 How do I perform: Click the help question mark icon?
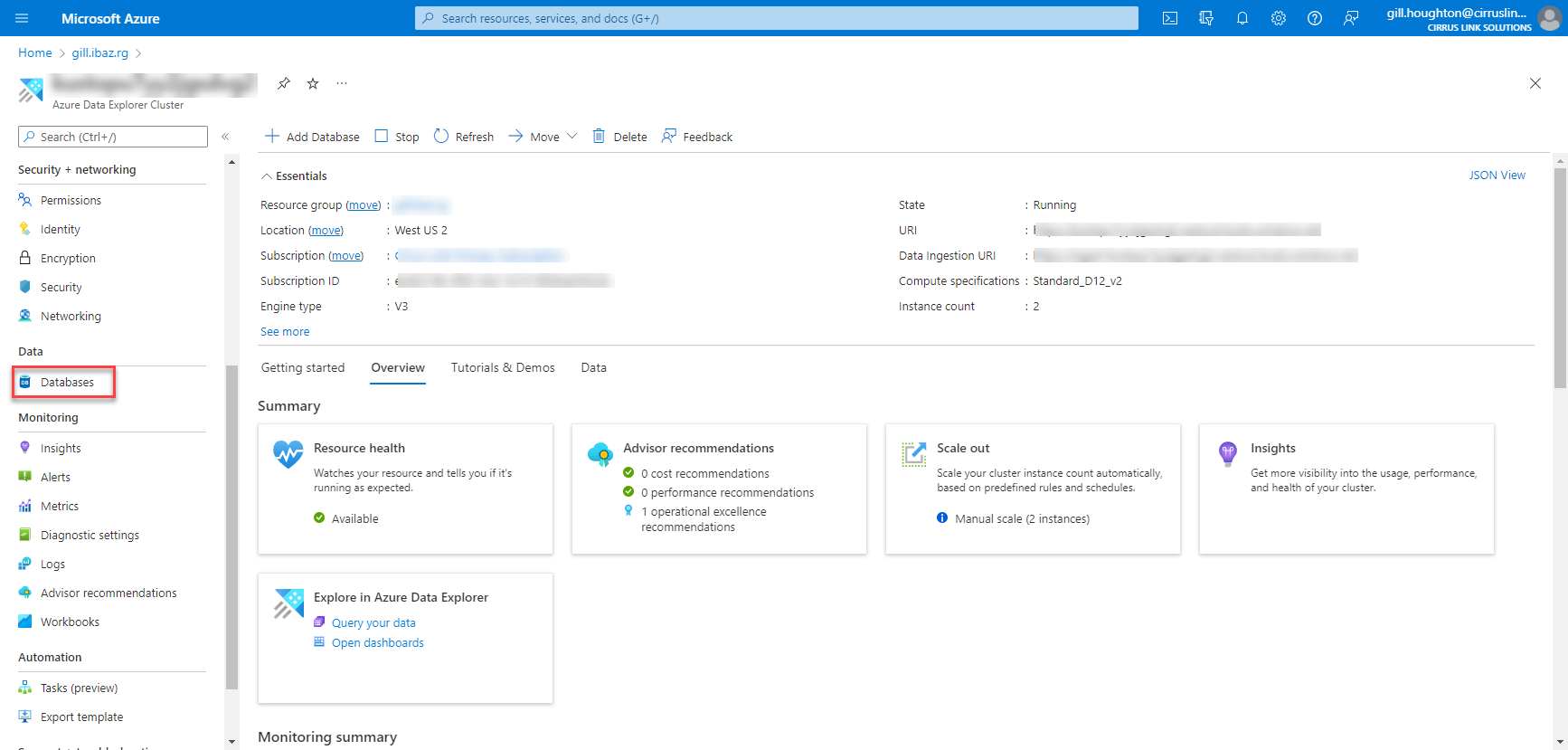point(1314,18)
